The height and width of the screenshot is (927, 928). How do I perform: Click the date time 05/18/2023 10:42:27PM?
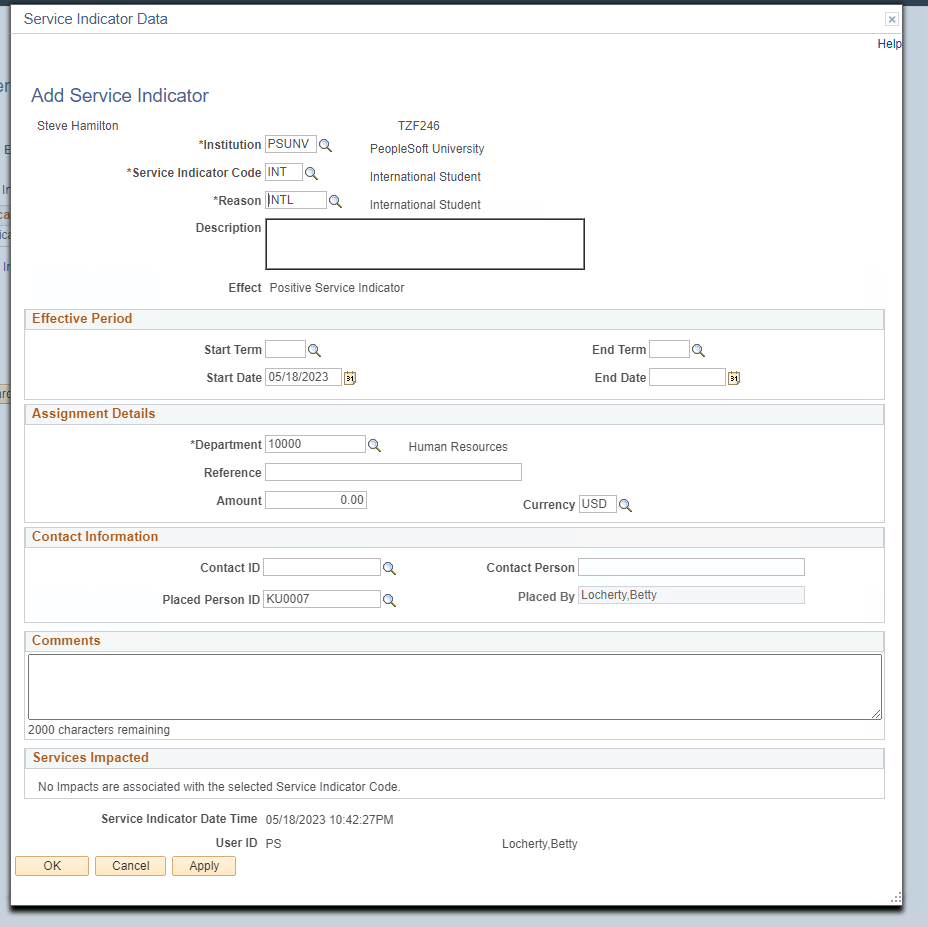[x=329, y=820]
